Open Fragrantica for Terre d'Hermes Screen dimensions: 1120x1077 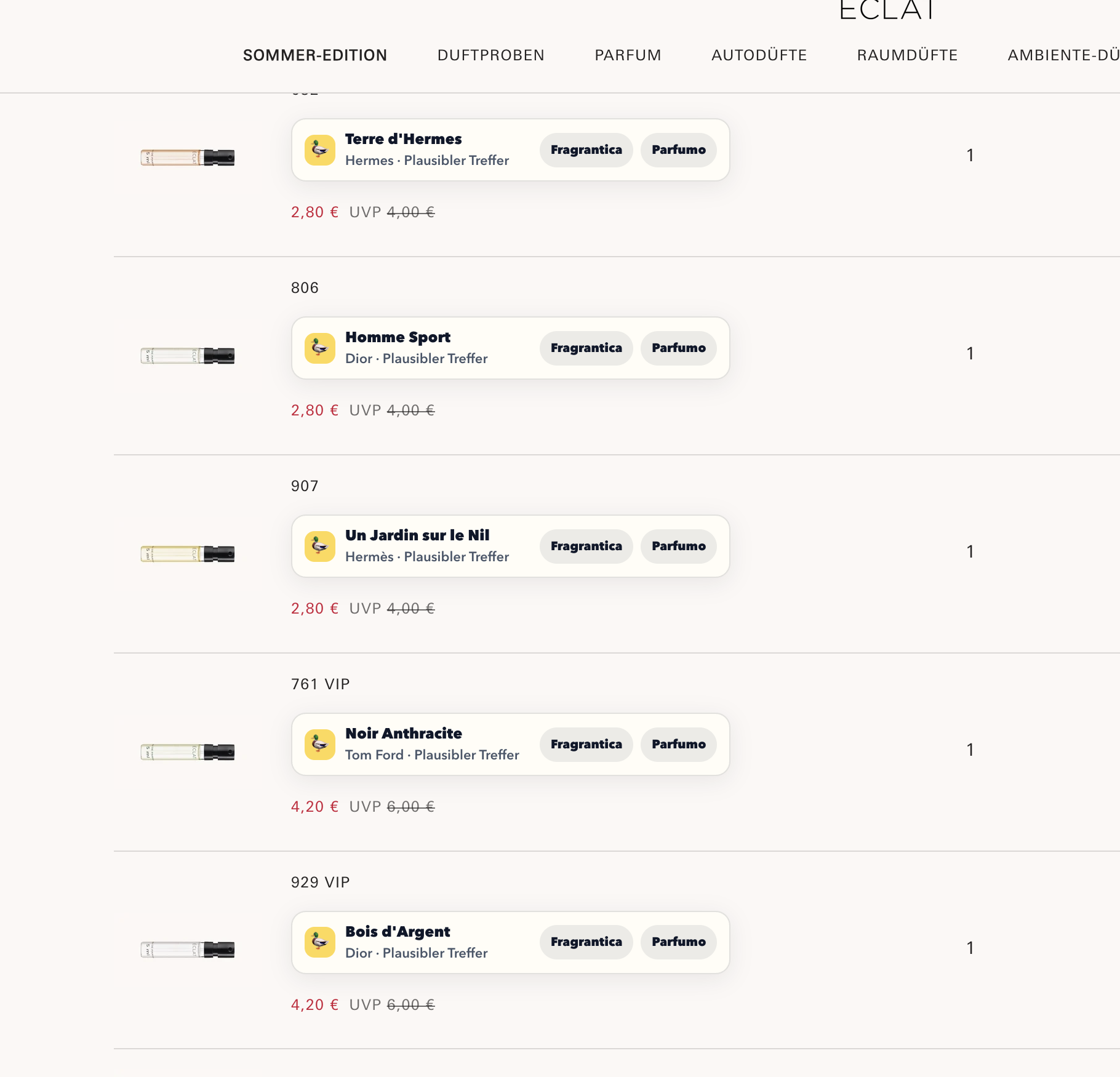tap(586, 150)
